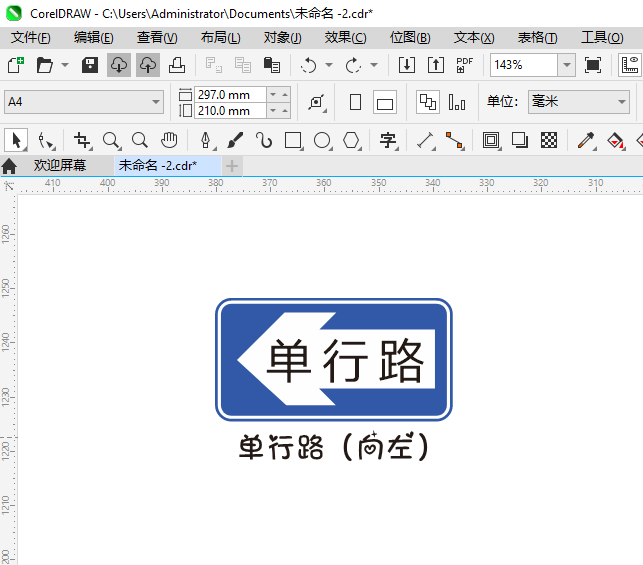Select the Connector tool
Viewport: 643px width, 565px height.
pyautogui.click(x=455, y=140)
